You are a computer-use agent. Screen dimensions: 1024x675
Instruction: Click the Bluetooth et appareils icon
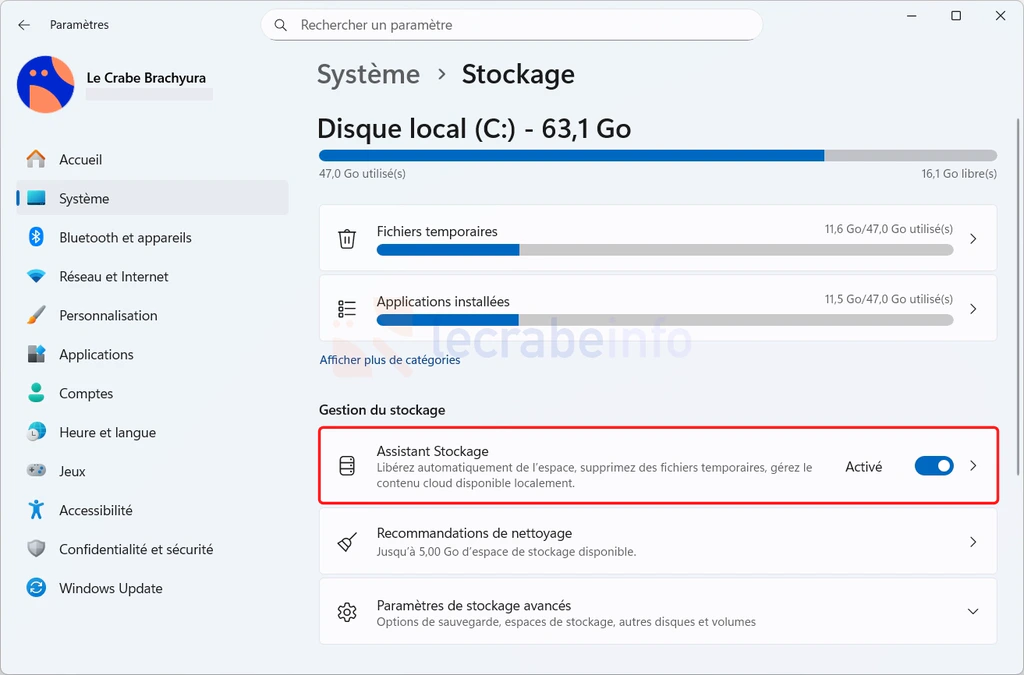37,237
